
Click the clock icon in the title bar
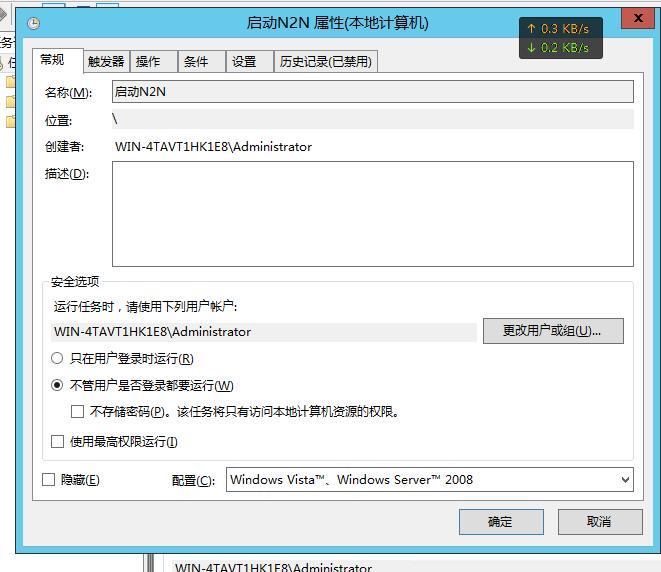[33, 23]
